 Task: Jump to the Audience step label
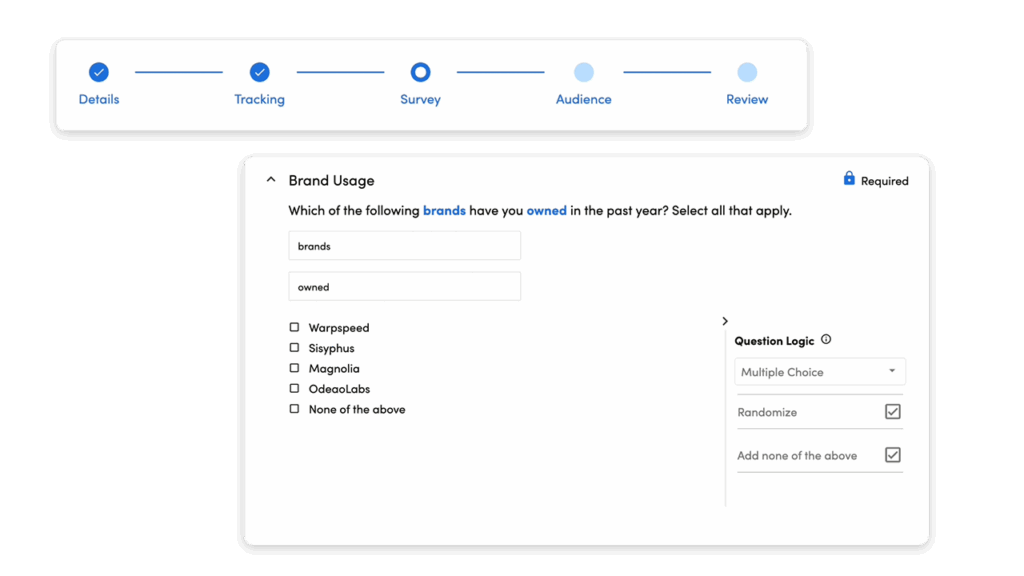coord(584,99)
